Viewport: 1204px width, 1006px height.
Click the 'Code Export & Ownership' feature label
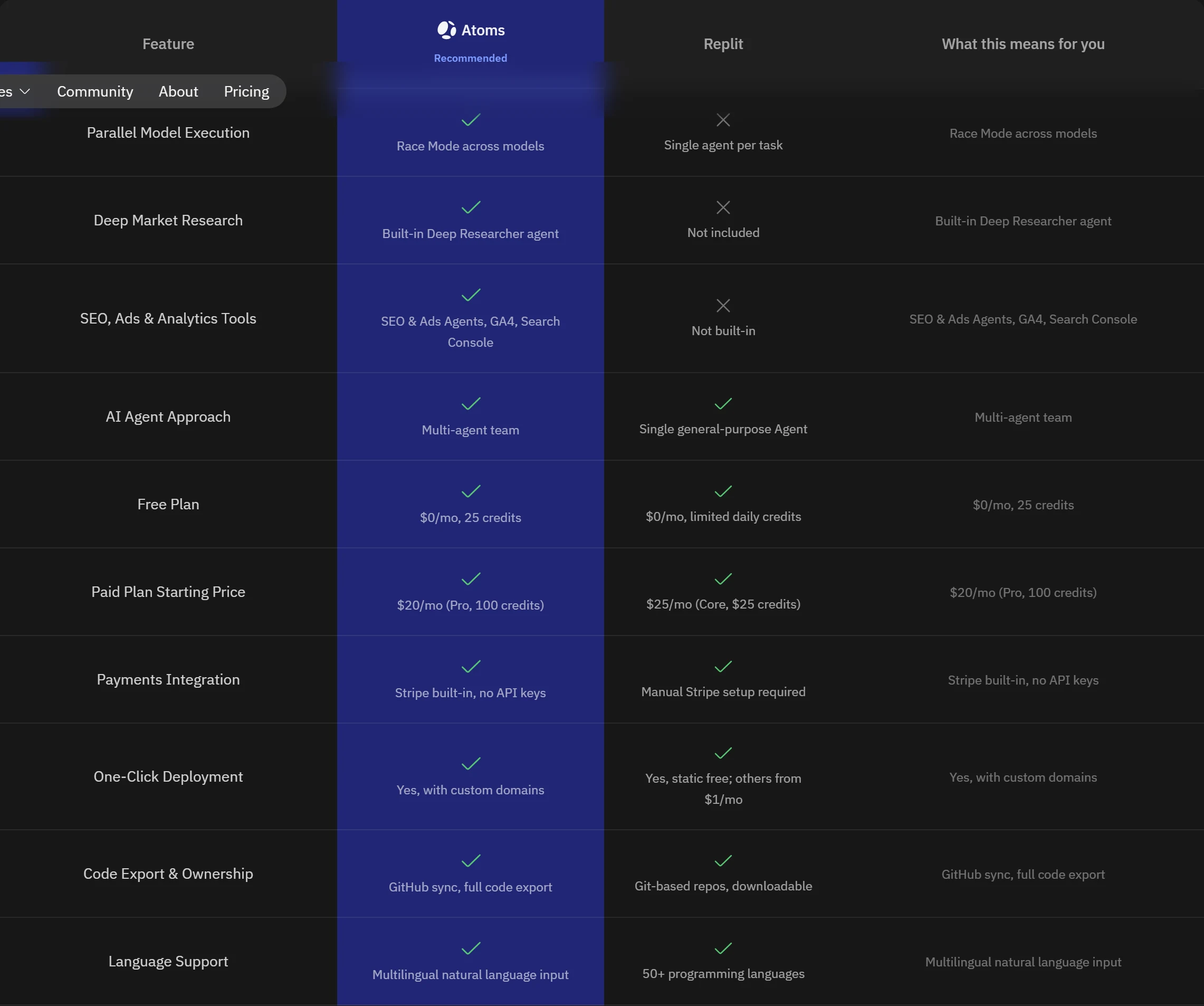click(168, 874)
